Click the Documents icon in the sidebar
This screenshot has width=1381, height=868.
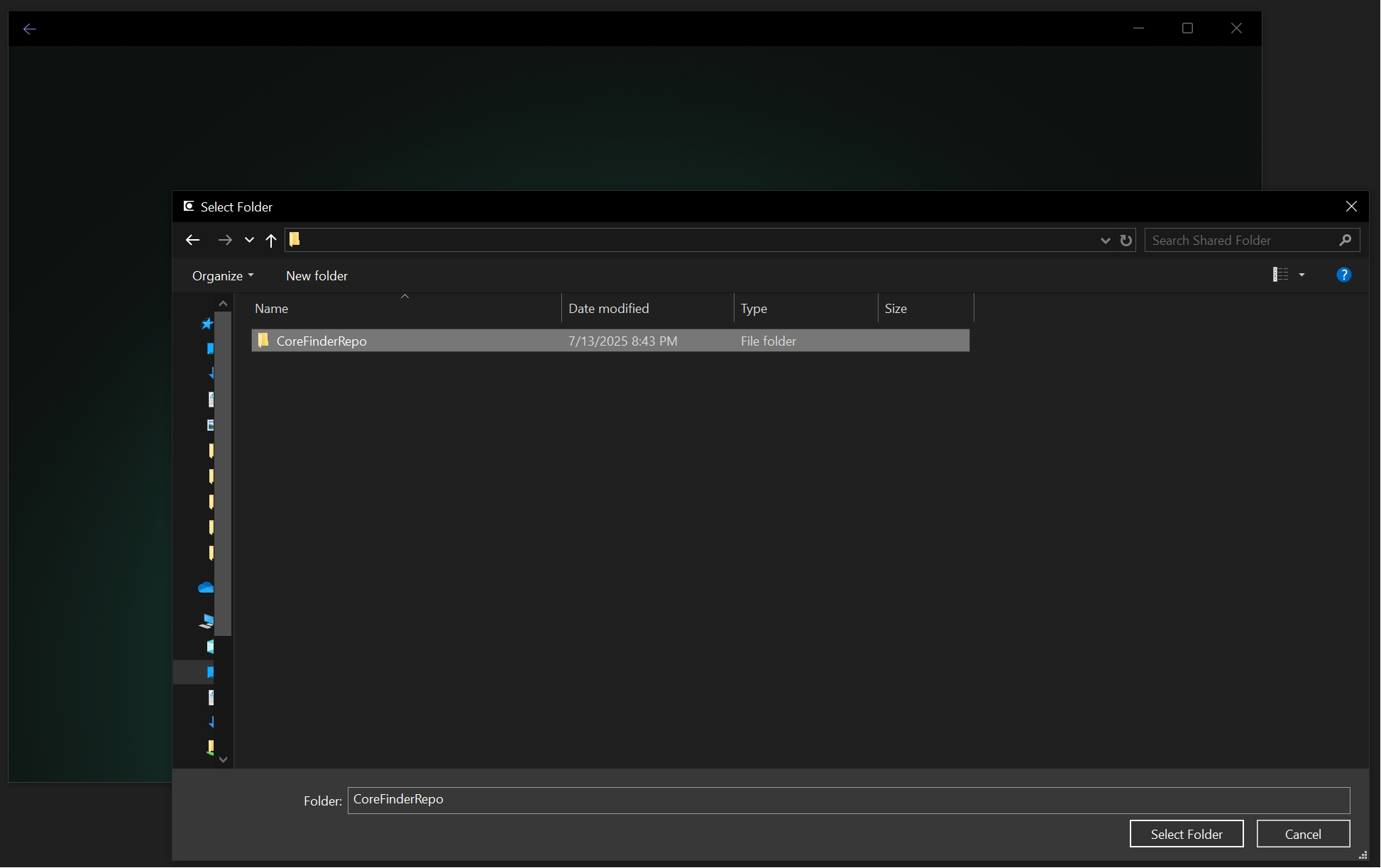point(210,398)
